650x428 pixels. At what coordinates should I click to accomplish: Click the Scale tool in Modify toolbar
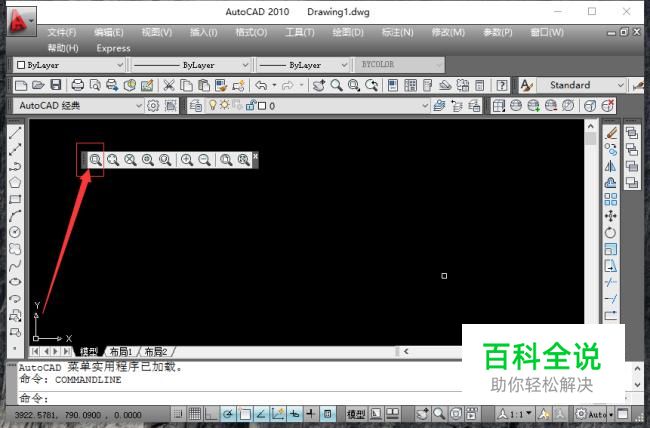click(611, 249)
